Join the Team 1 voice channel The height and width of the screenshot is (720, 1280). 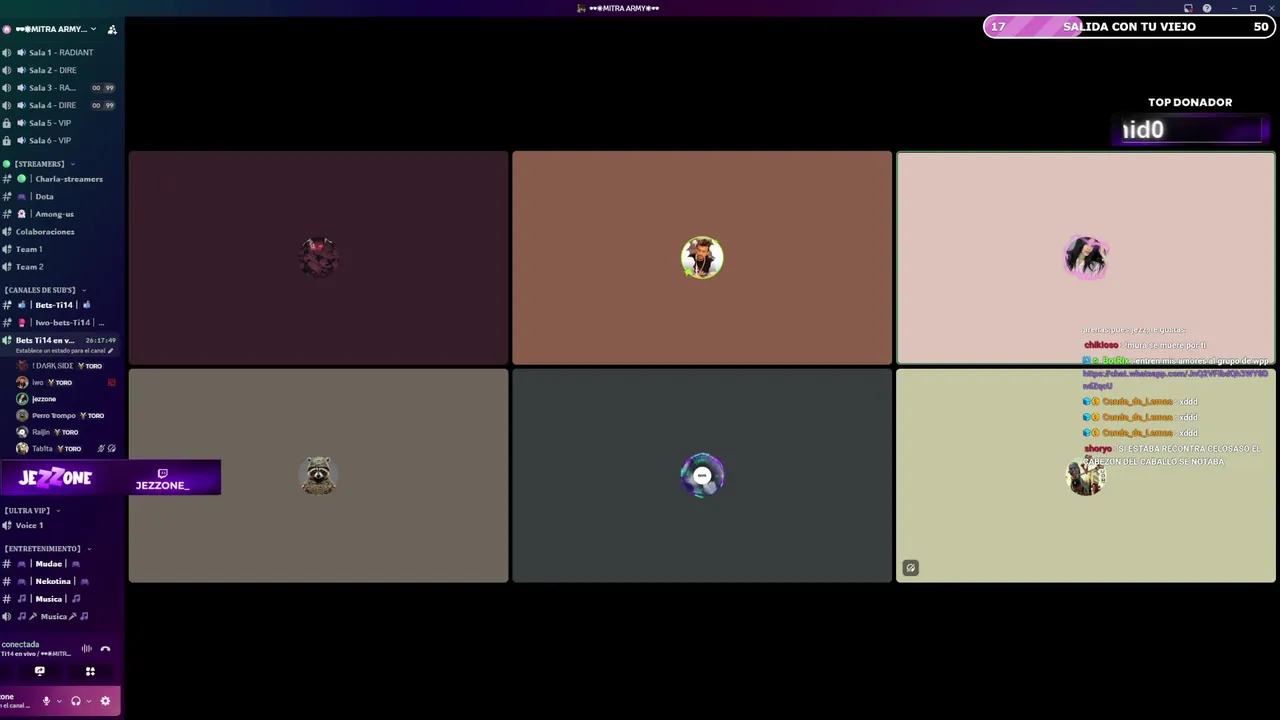pyautogui.click(x=60, y=249)
